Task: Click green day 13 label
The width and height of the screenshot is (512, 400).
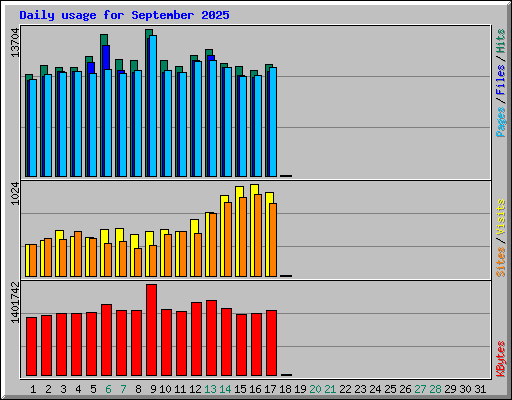Action: coord(210,389)
